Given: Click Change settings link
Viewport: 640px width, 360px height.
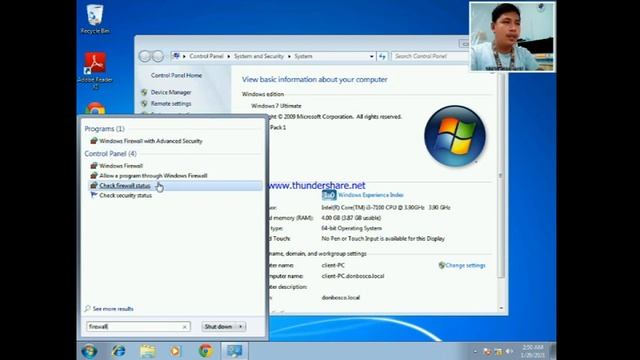Looking at the screenshot, I should [x=465, y=265].
